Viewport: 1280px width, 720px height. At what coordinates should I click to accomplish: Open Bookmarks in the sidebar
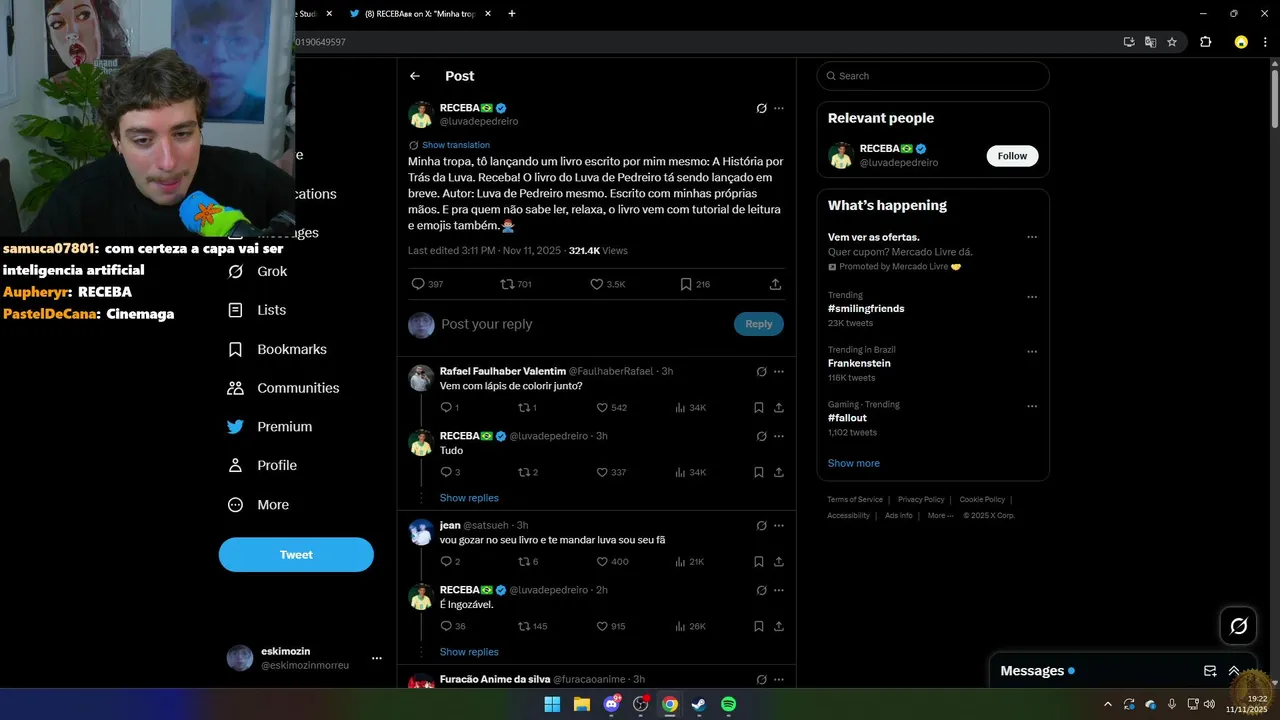277,349
